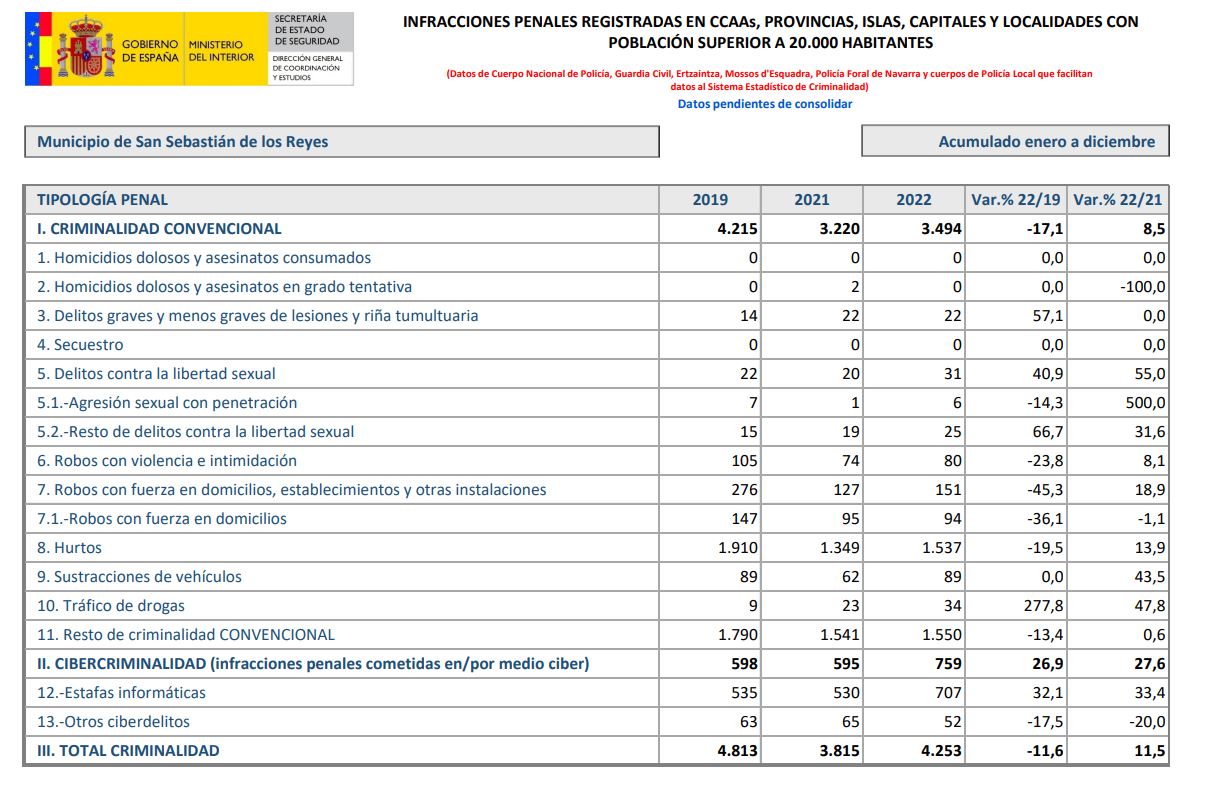Click the 2022 column header

(913, 200)
